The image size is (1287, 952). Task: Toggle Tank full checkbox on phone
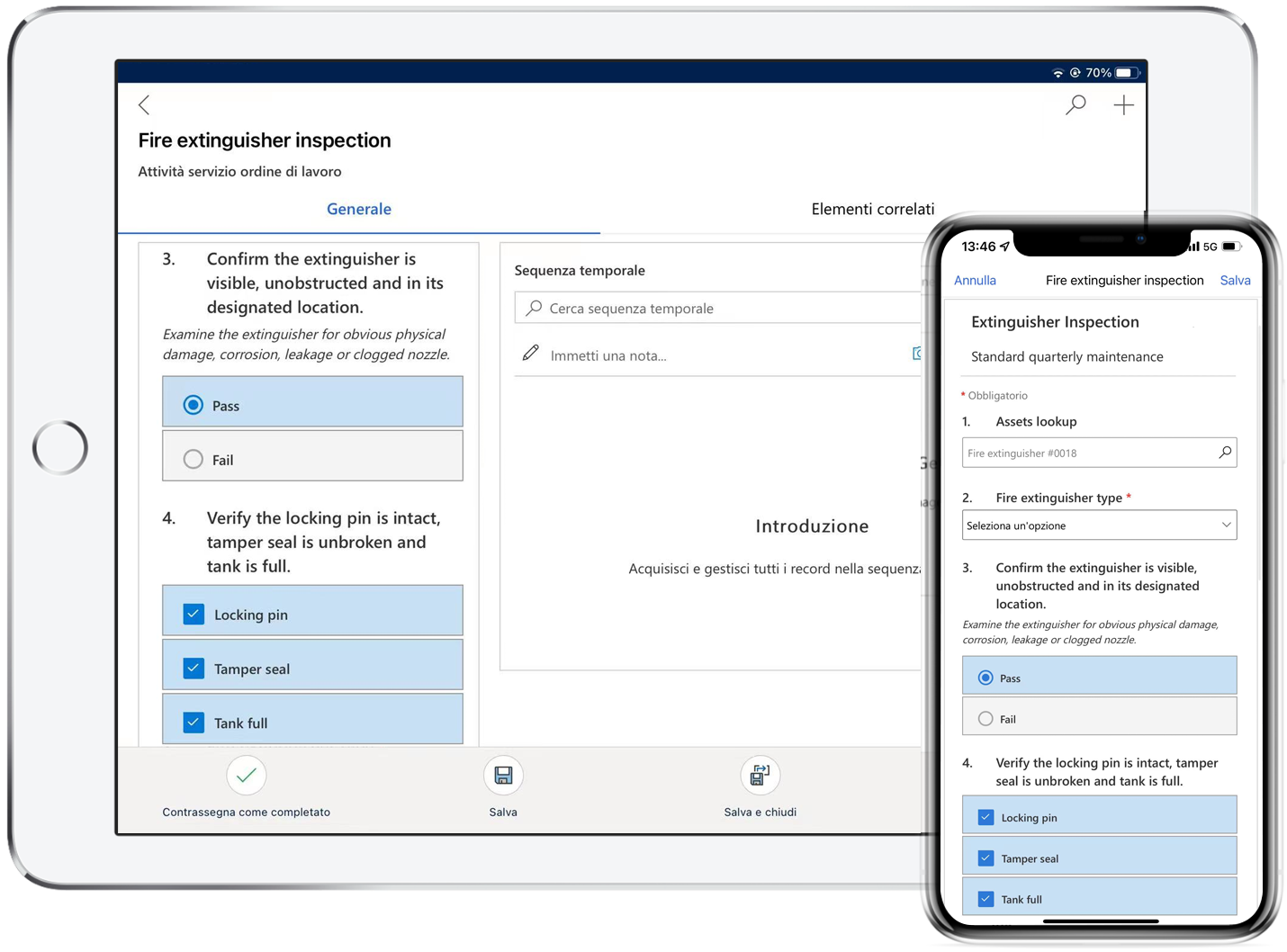point(985,899)
